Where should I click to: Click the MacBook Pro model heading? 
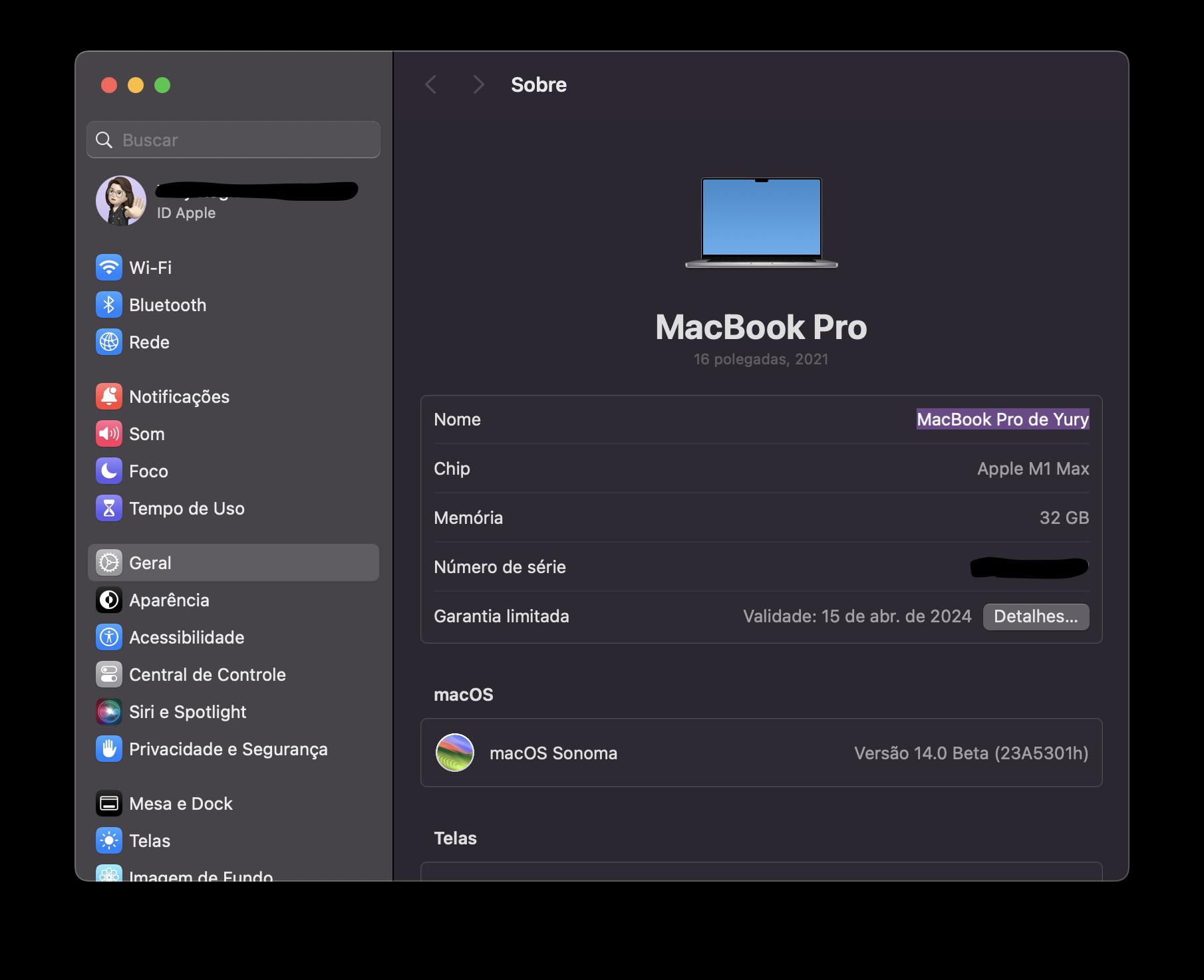[x=761, y=327]
